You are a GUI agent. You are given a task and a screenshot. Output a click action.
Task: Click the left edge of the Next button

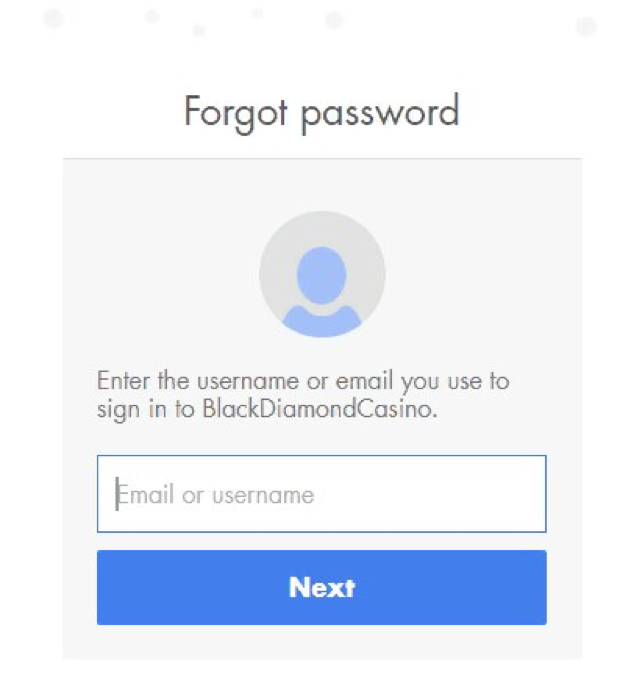pyautogui.click(x=115, y=587)
